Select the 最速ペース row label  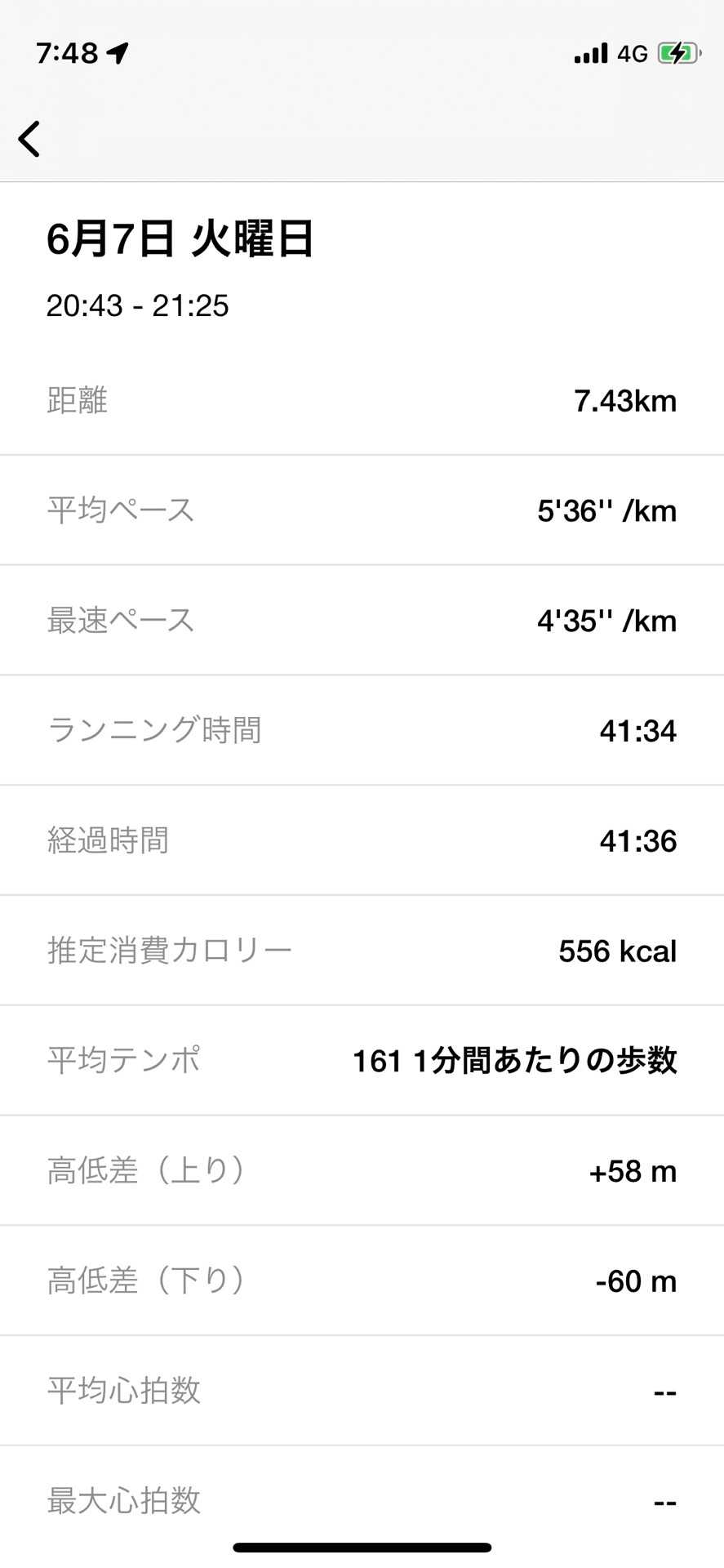(121, 620)
